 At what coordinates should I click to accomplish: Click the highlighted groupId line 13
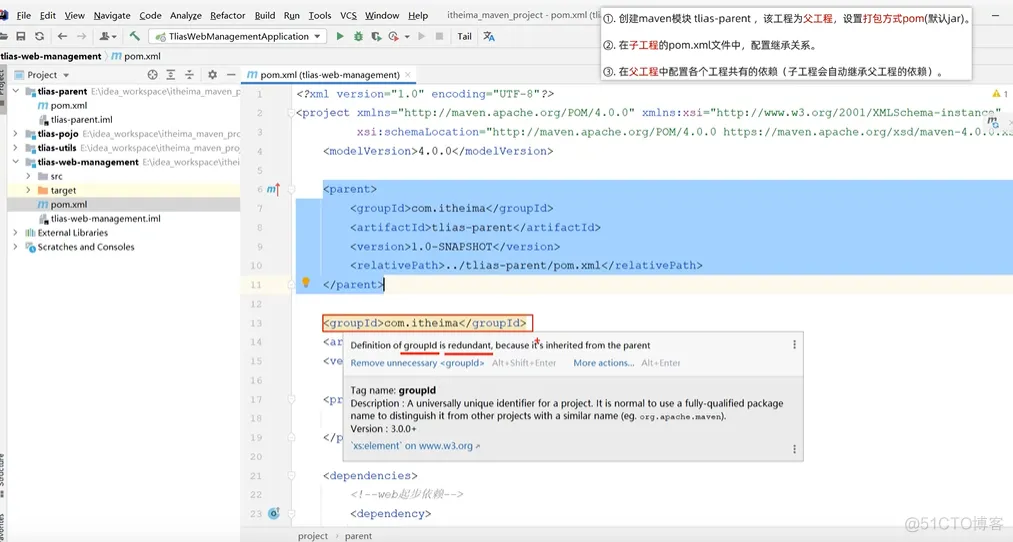point(424,323)
